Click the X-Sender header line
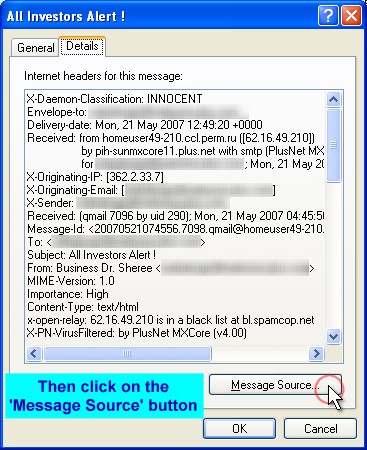Screen dimensions: 367x450 [x=128, y=203]
